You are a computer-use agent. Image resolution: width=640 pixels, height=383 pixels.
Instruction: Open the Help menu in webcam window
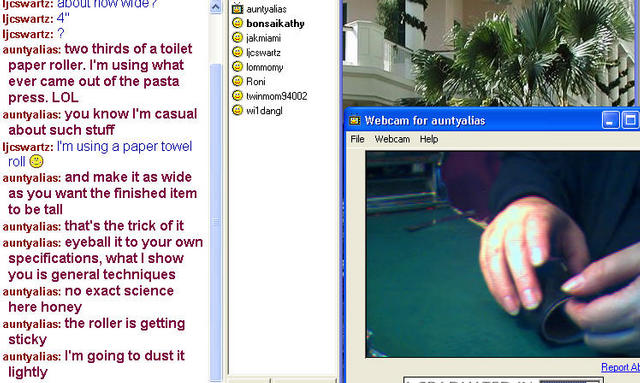[x=429, y=139]
